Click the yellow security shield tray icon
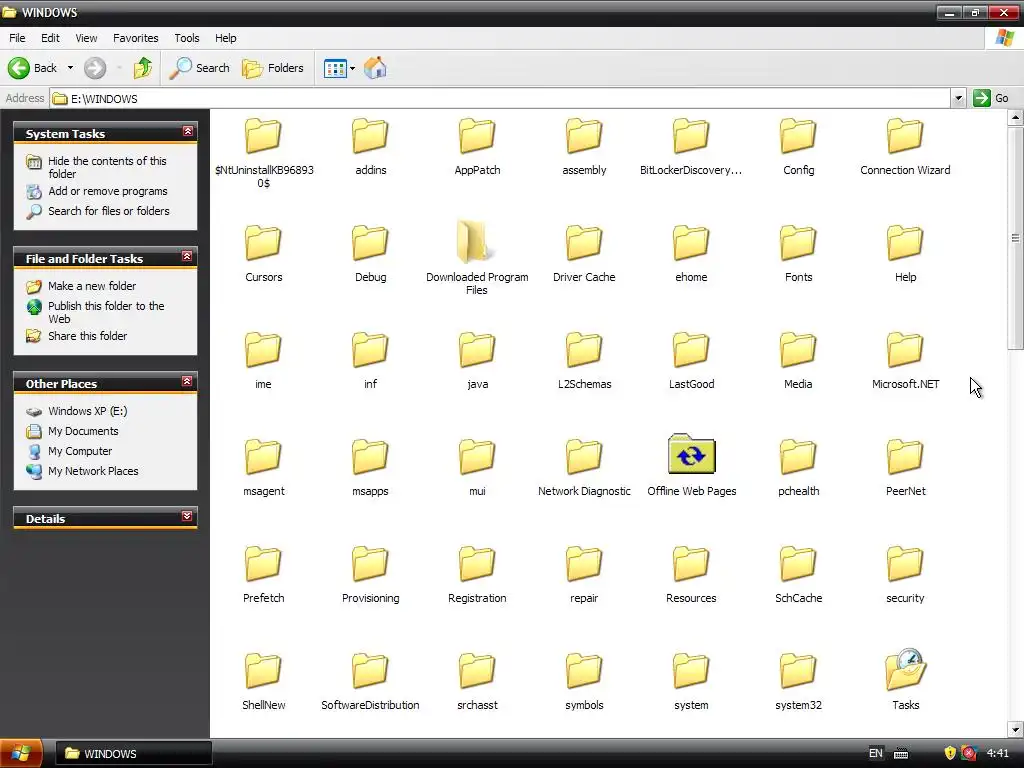Image resolution: width=1024 pixels, height=768 pixels. (950, 753)
